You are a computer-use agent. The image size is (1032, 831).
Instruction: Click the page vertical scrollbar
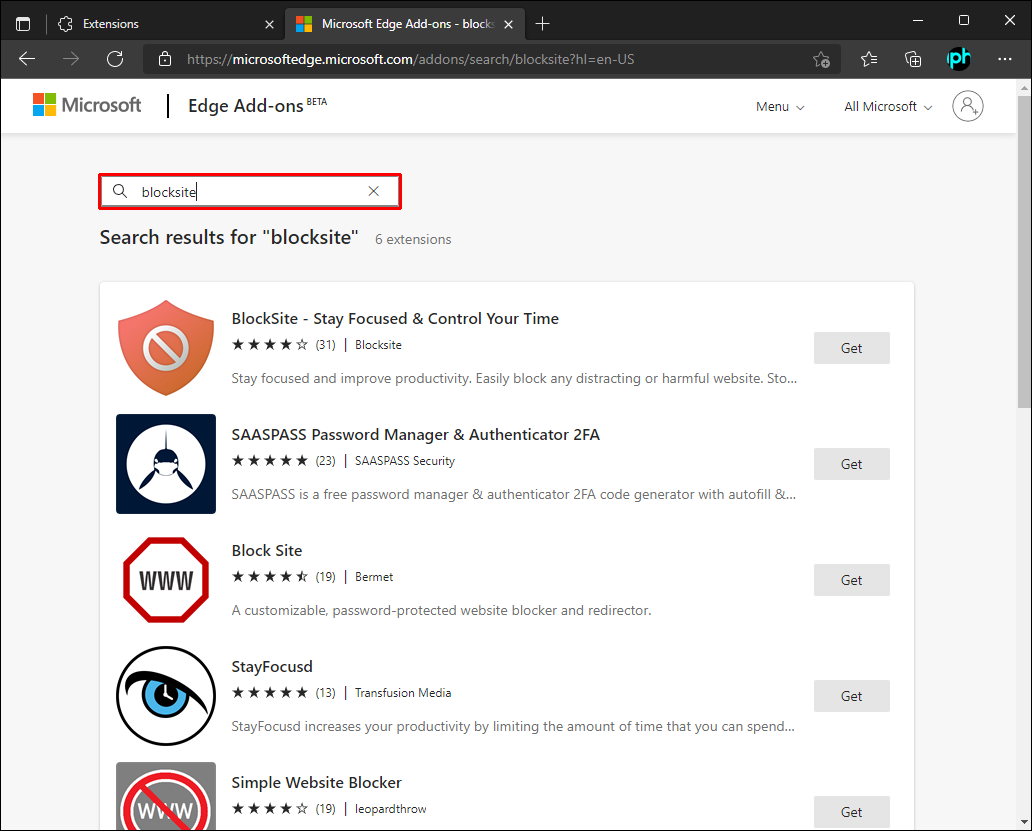[1023, 250]
